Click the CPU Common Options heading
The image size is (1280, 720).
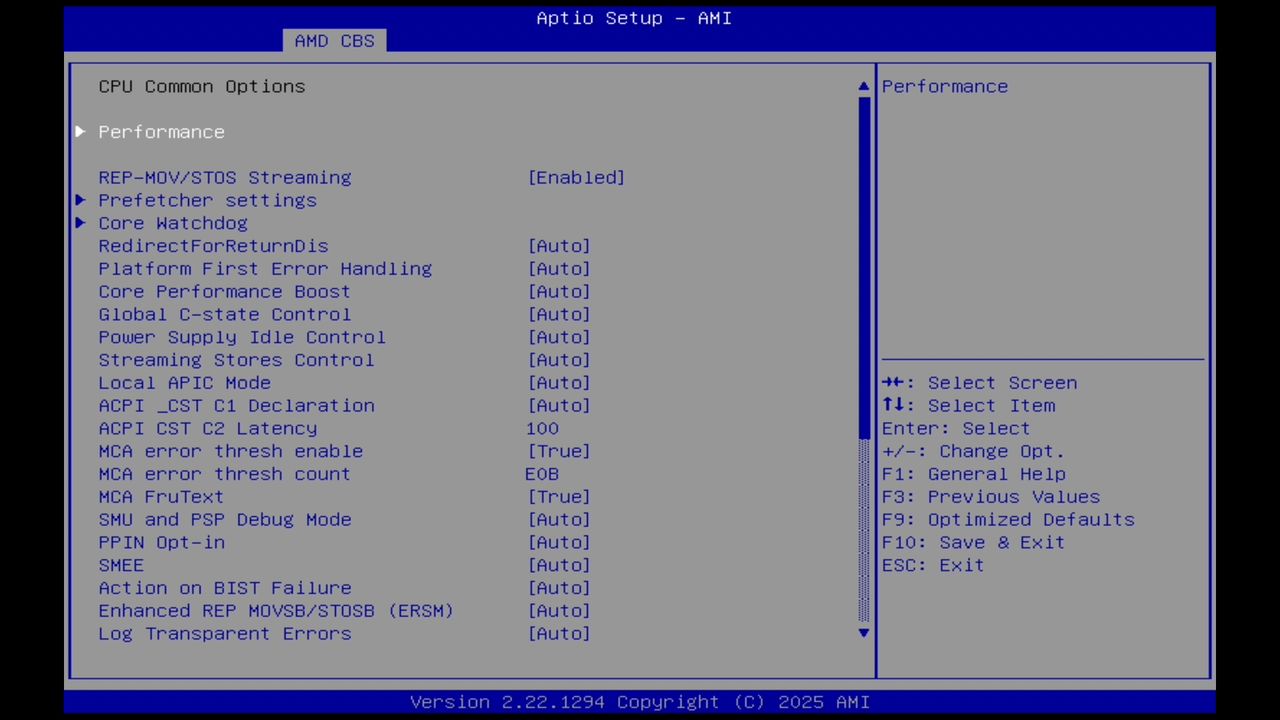click(201, 86)
